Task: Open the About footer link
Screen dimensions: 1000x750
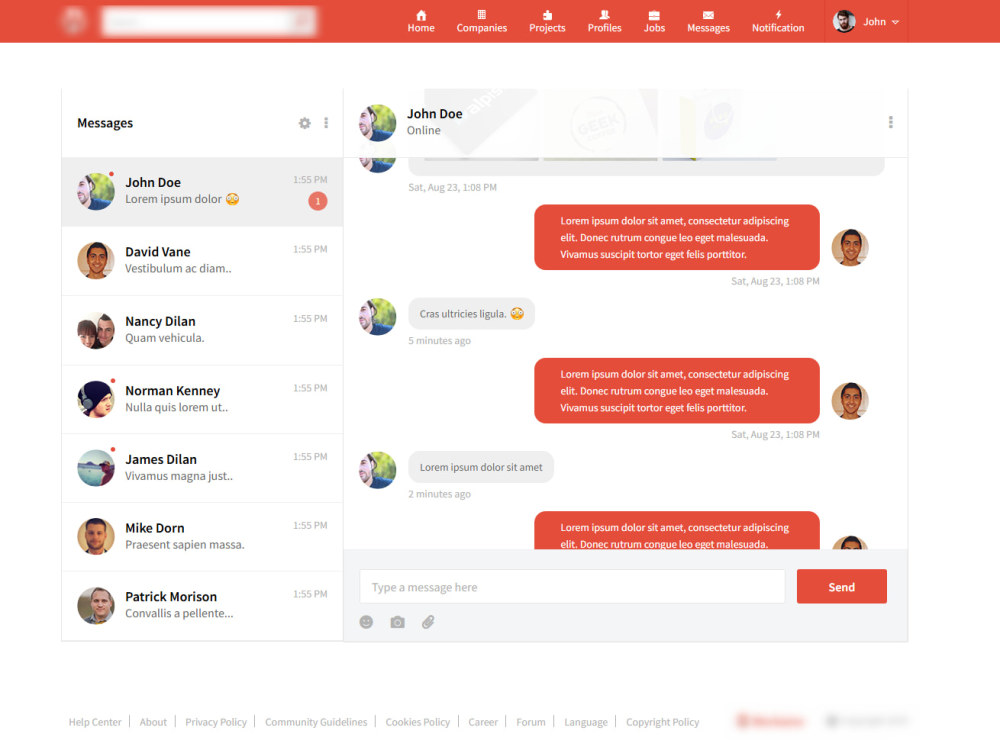Action: point(153,722)
